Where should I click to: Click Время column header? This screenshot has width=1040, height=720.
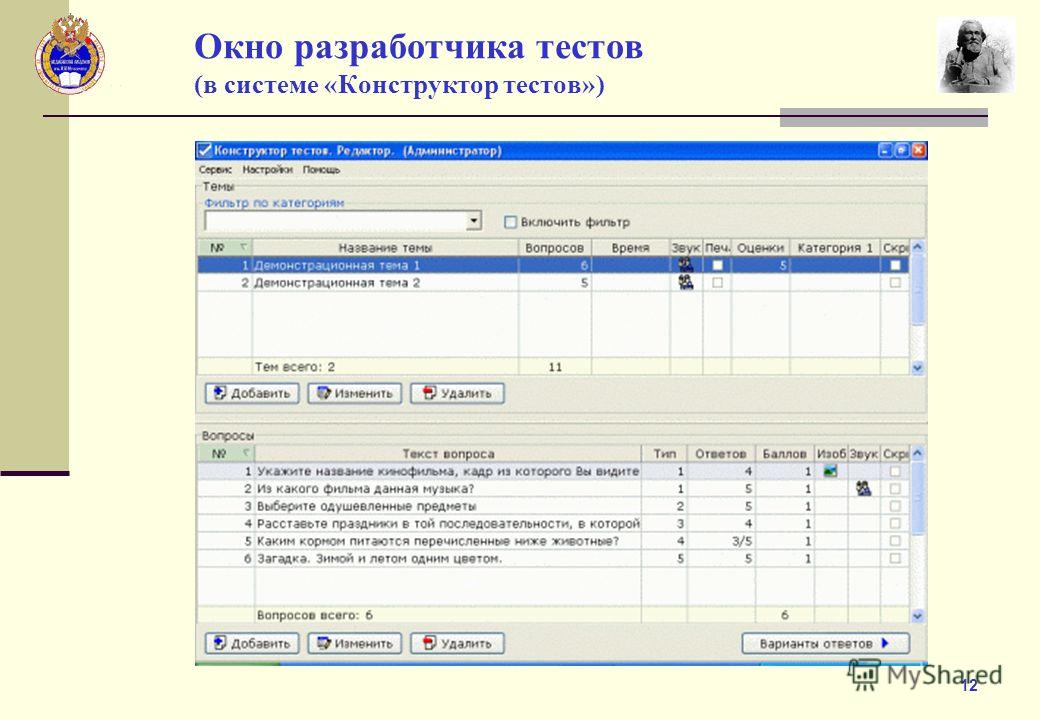(x=630, y=247)
